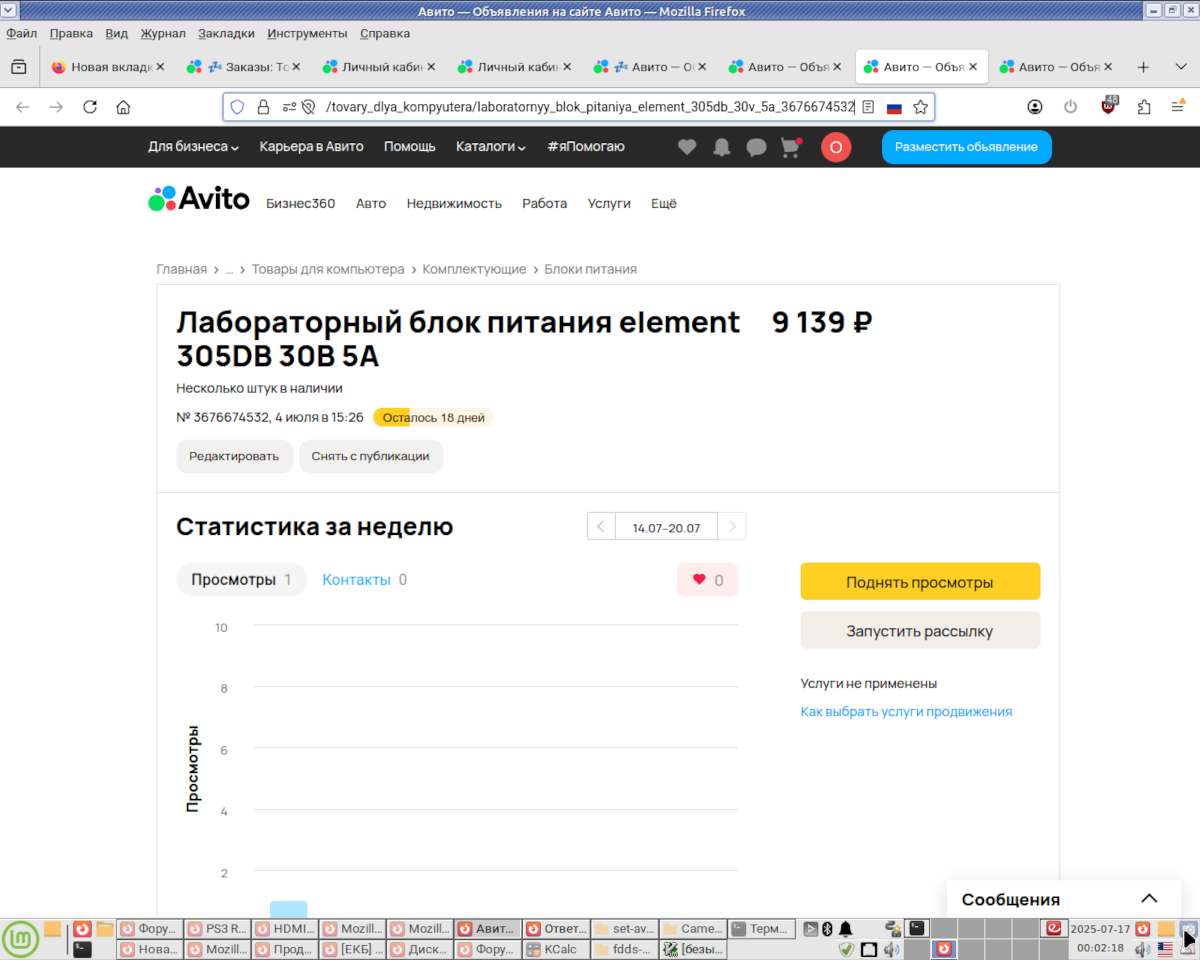The image size is (1200, 960).
Task: Open Avito favorites heart icon in header
Action: coord(687,147)
